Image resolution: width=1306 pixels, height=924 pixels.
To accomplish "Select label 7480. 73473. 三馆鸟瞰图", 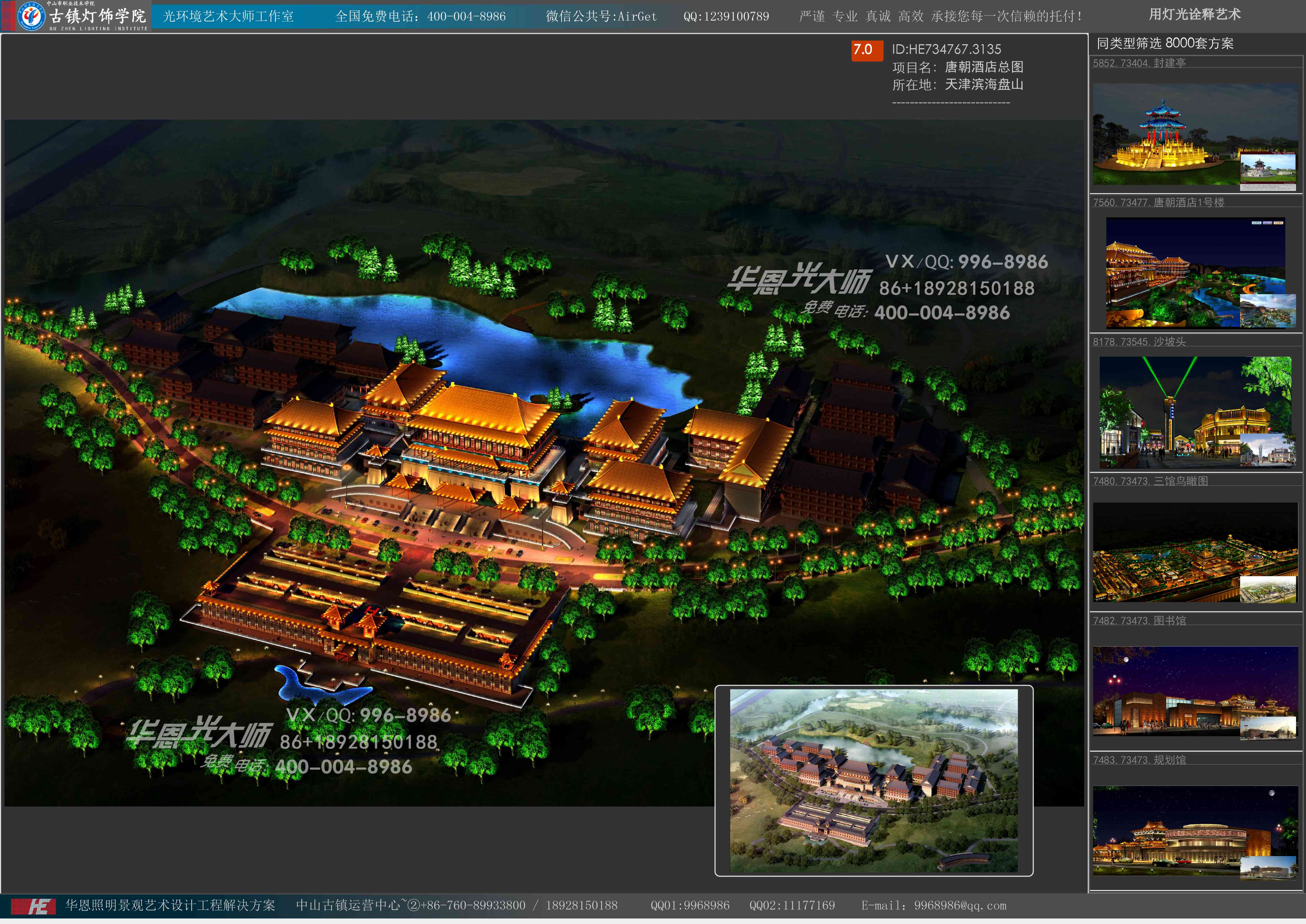I will (x=1150, y=481).
